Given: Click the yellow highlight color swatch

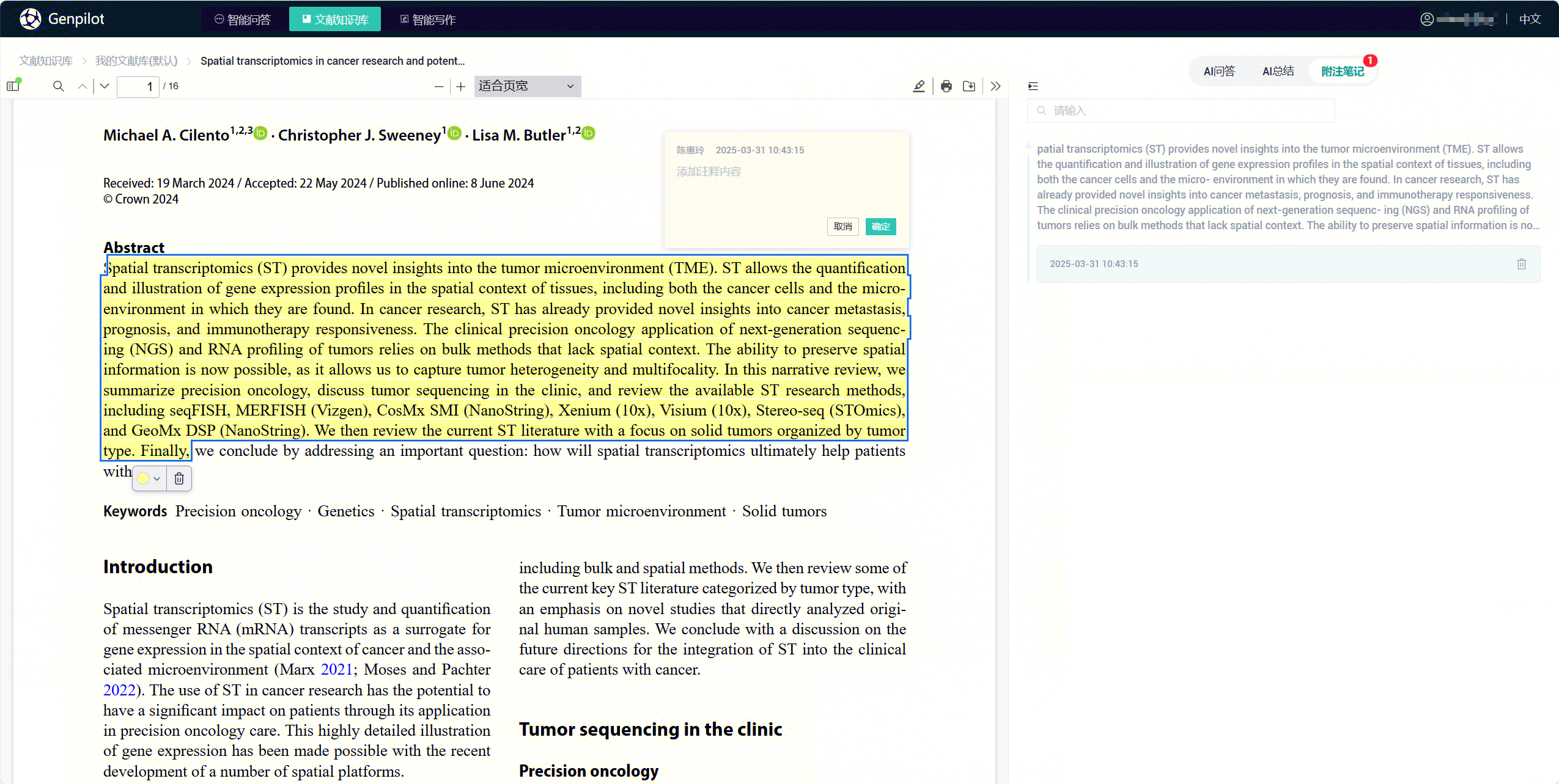Looking at the screenshot, I should [143, 478].
